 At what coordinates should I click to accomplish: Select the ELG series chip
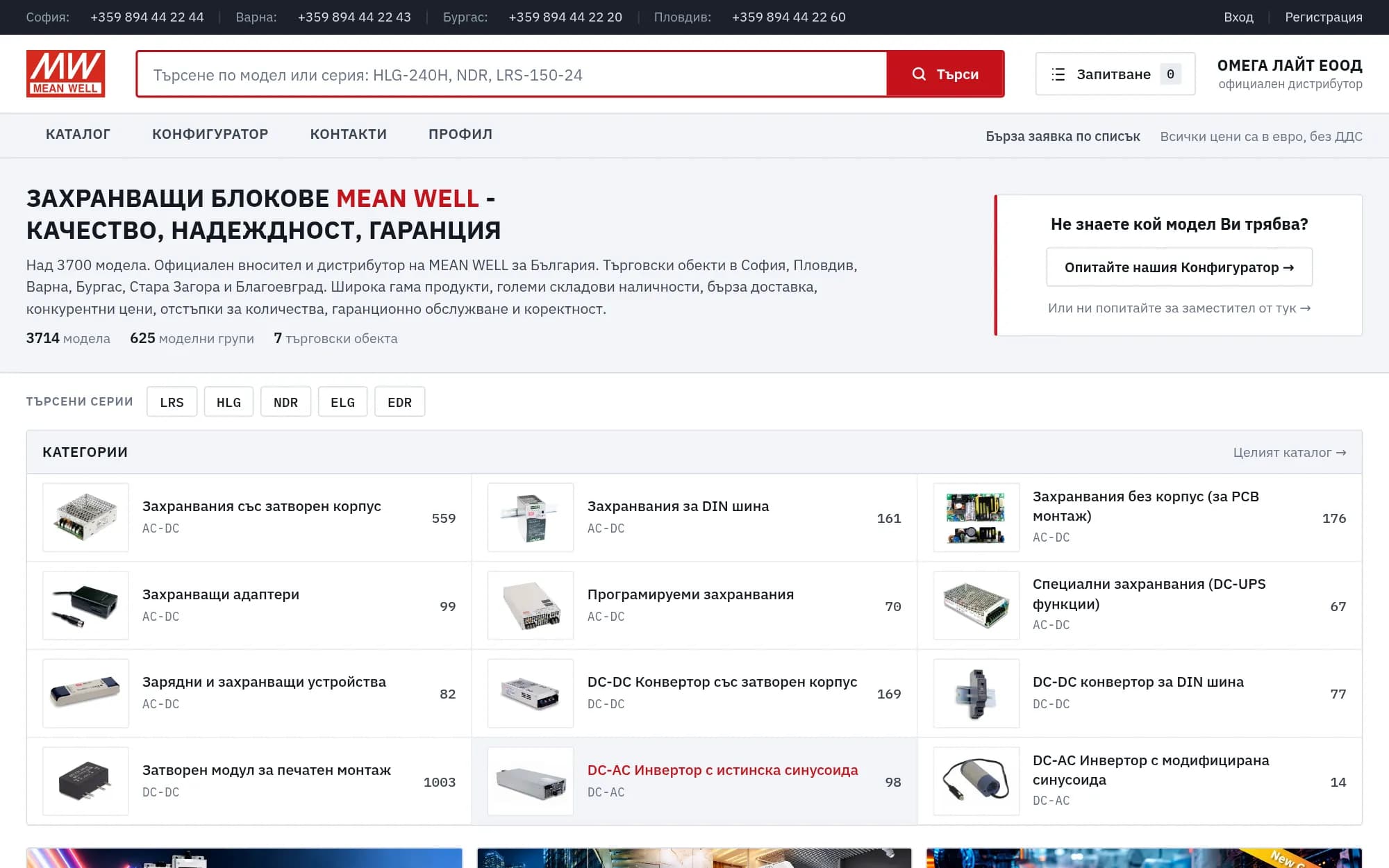[x=342, y=402]
